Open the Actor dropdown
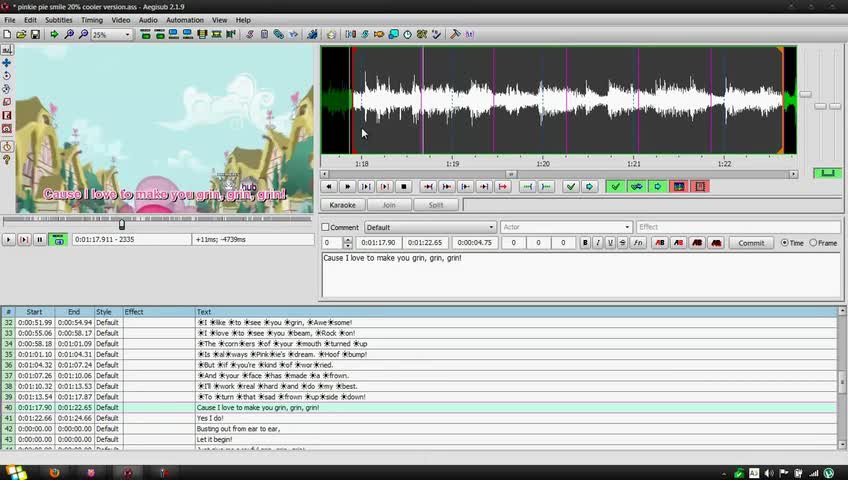 point(566,227)
